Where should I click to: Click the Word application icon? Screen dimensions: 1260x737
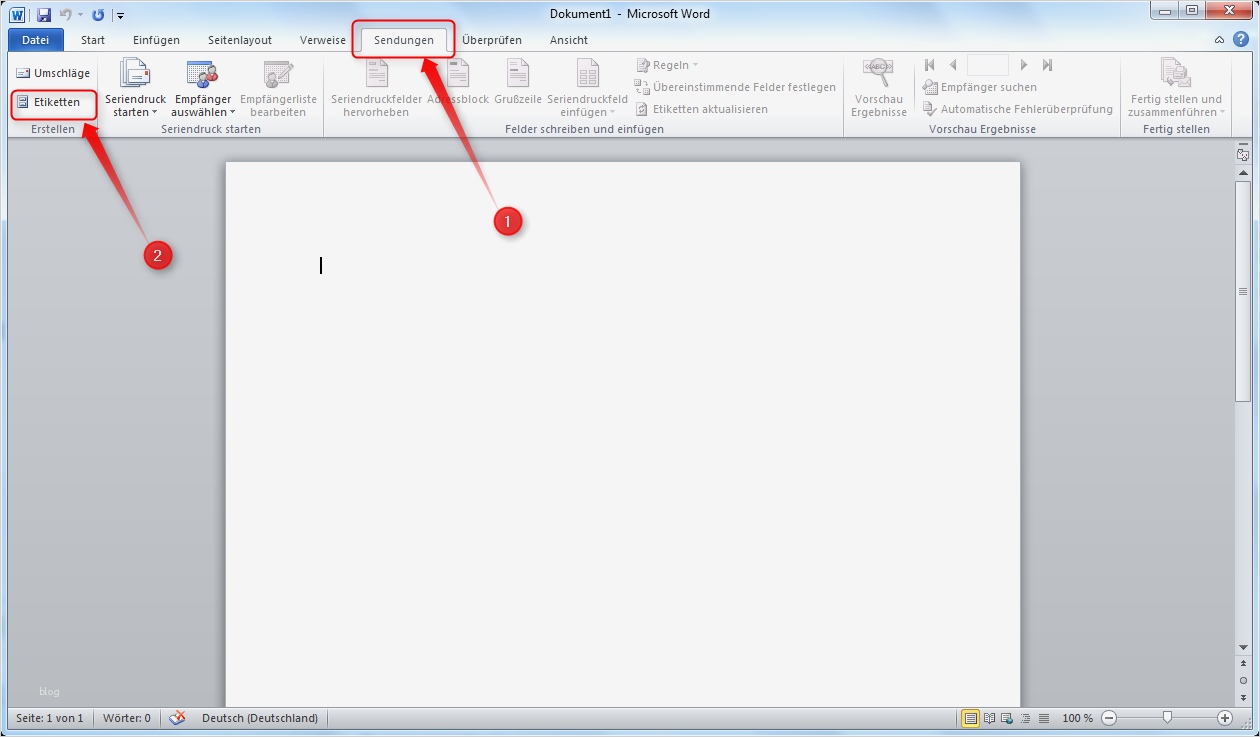(x=18, y=14)
